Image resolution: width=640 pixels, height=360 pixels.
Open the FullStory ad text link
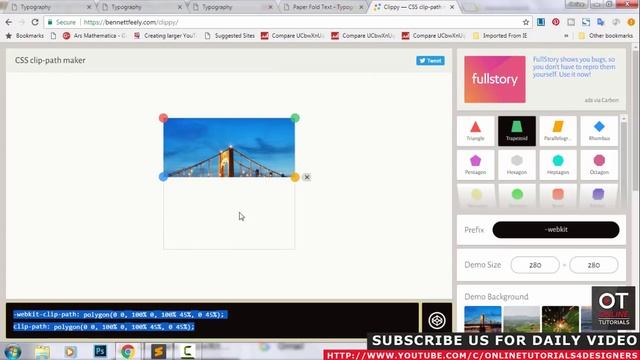tap(573, 67)
